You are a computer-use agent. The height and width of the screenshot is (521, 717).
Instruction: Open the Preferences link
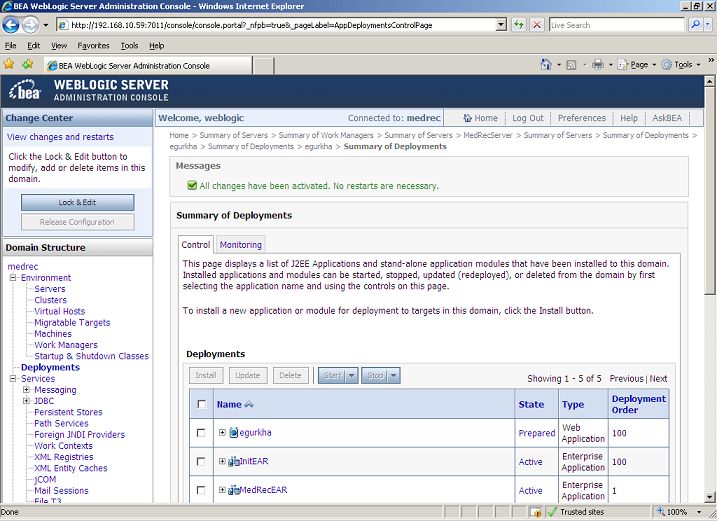click(582, 118)
